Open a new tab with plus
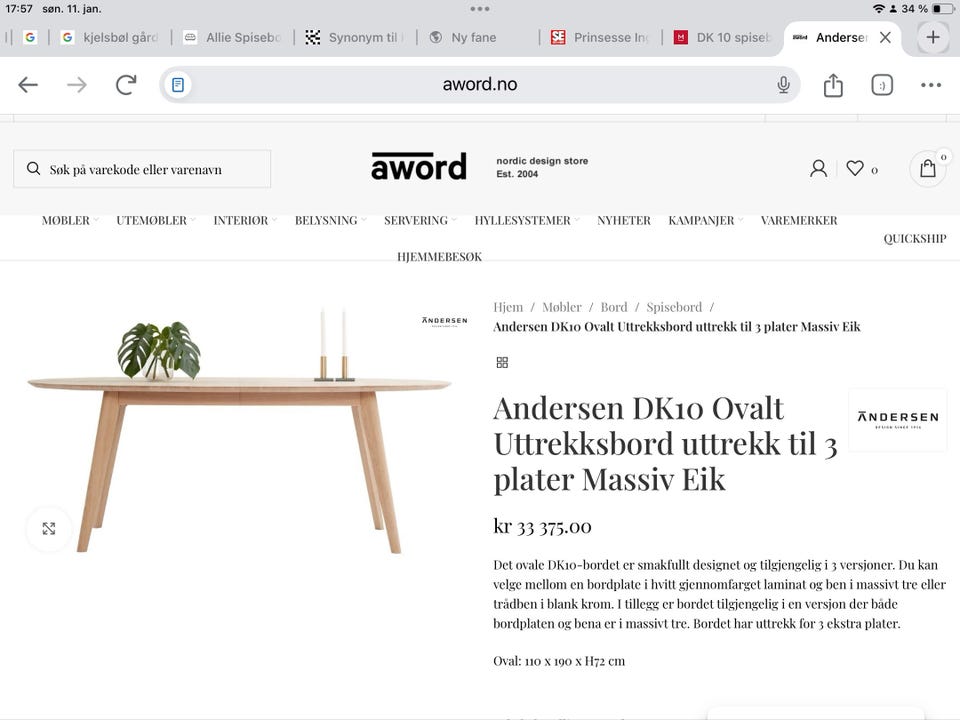The height and width of the screenshot is (720, 960). click(932, 37)
